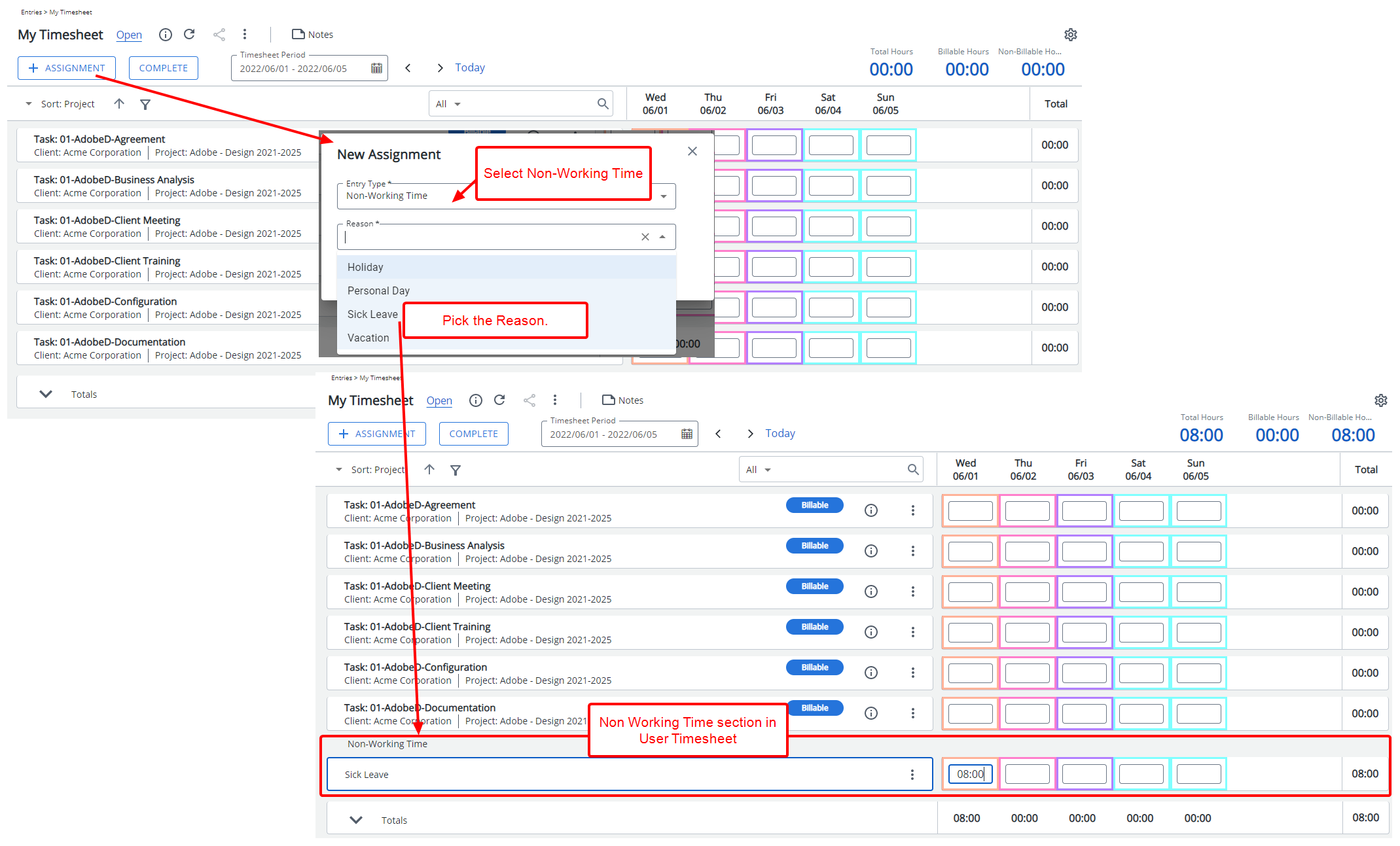Toggle Billable badge on 01-AdobeD-Business Analysis row
This screenshot has width=1400, height=846.
pyautogui.click(x=814, y=546)
